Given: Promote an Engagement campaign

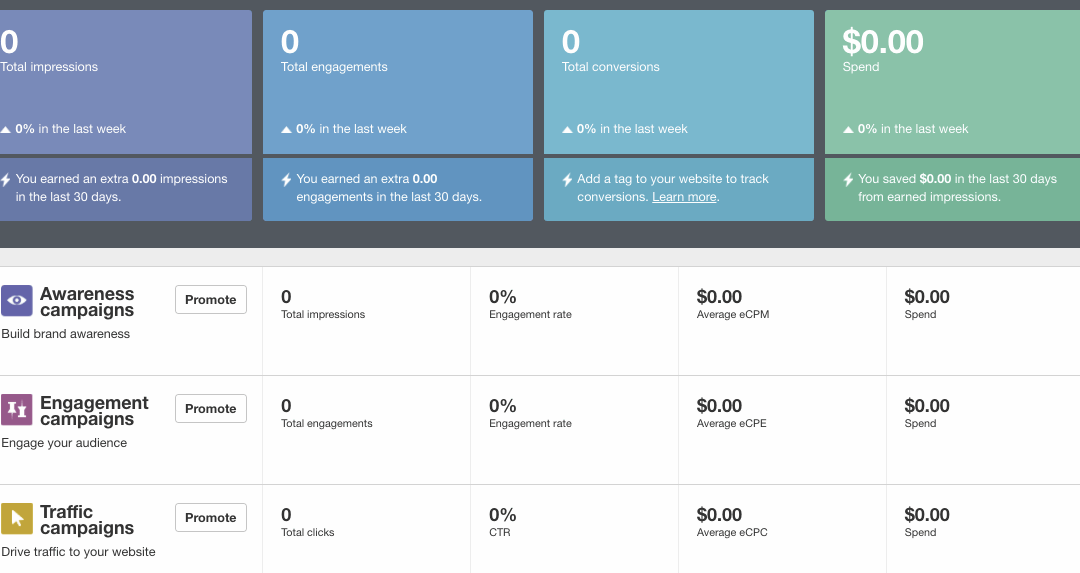Looking at the screenshot, I should [210, 409].
